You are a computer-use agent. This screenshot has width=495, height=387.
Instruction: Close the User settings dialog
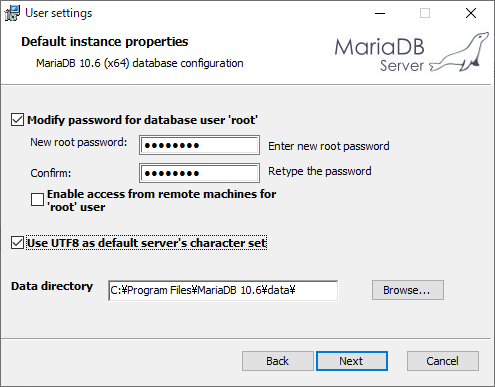471,13
